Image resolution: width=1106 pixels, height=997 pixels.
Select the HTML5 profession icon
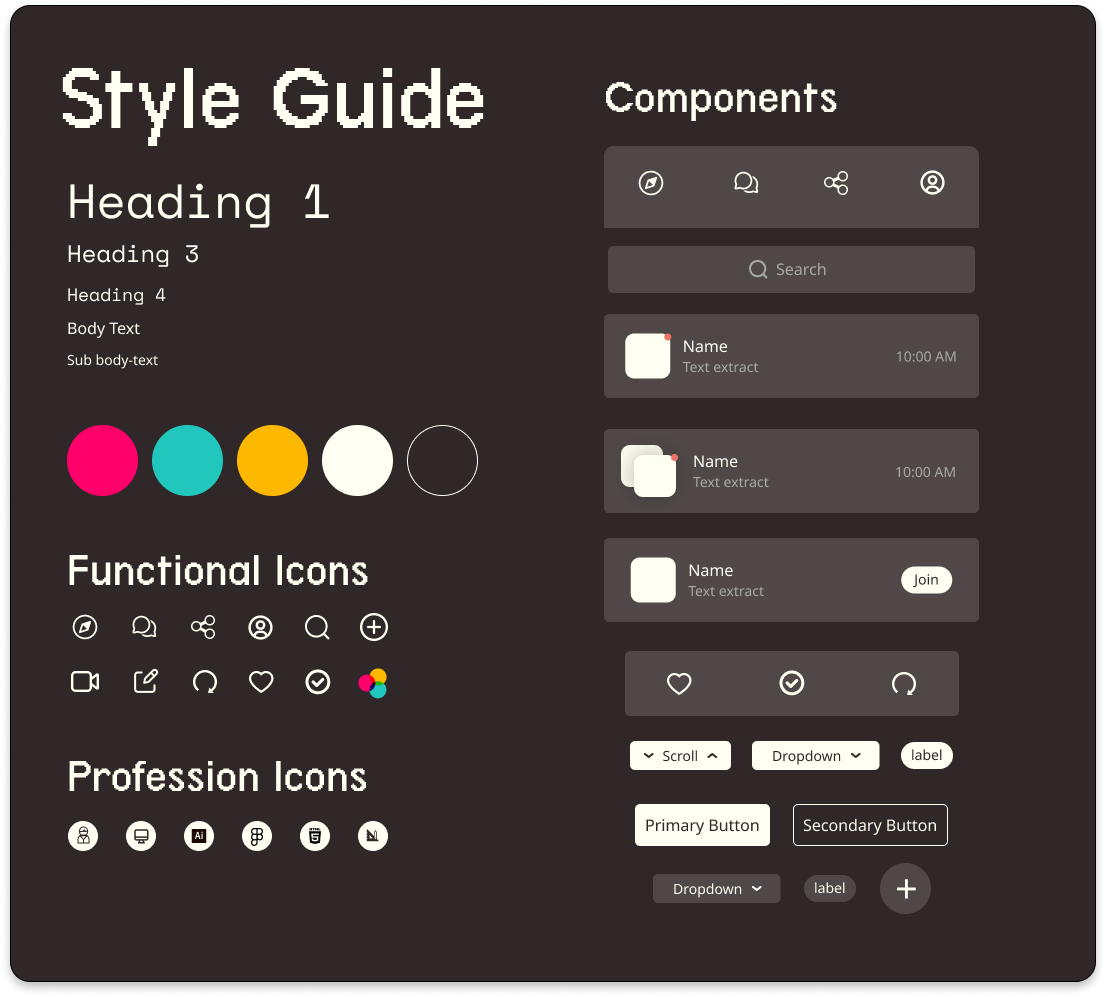tap(315, 836)
